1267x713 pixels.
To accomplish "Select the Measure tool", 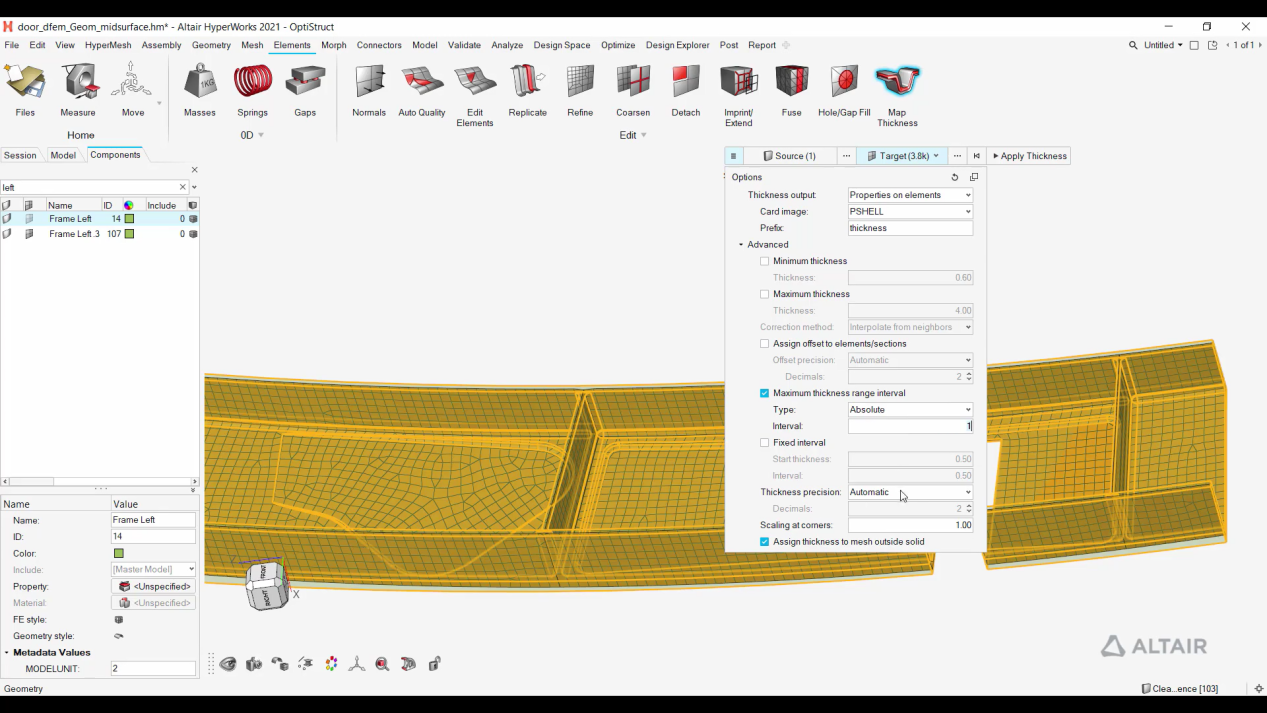I will click(78, 90).
